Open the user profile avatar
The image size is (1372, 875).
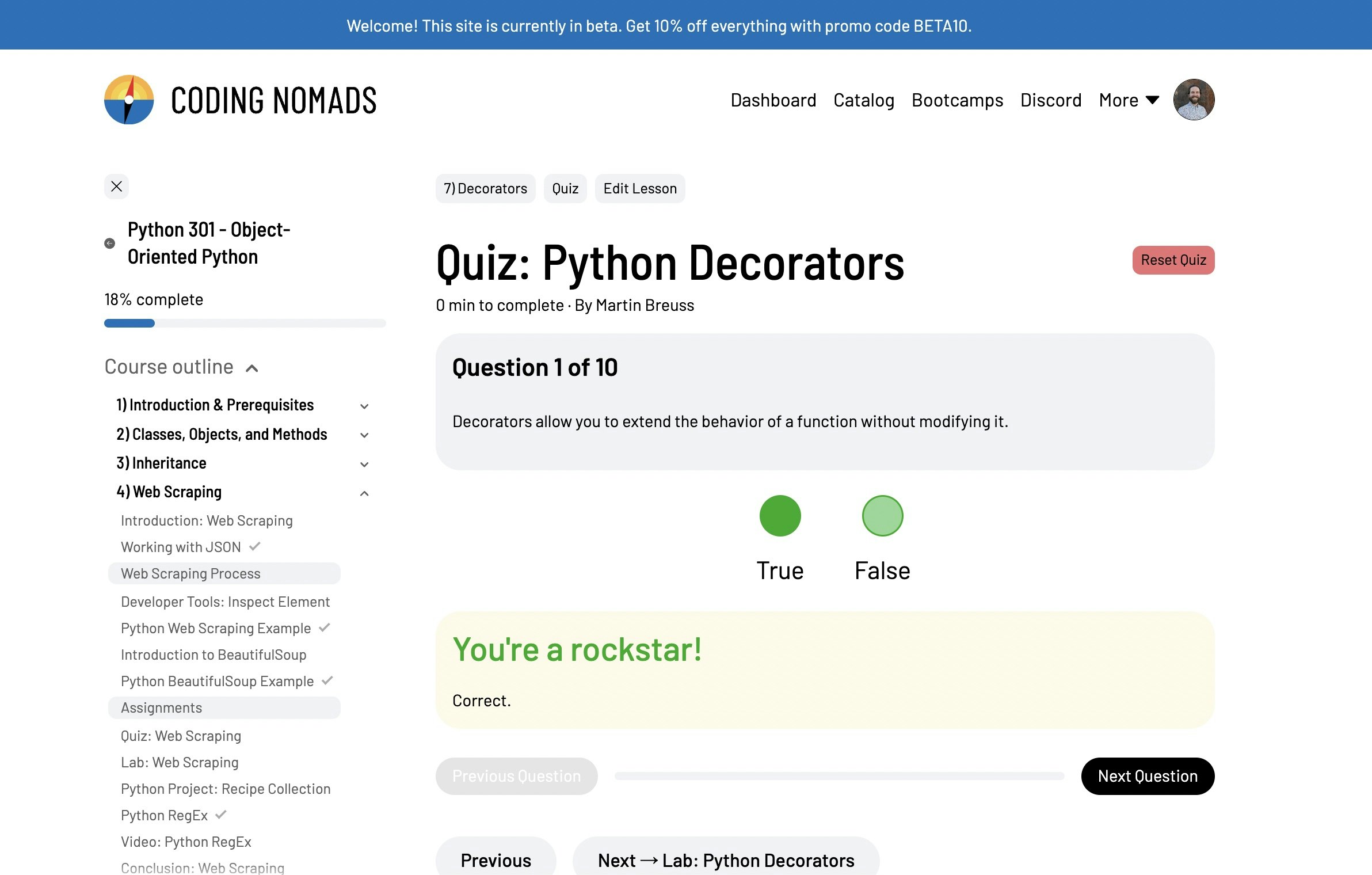click(x=1194, y=100)
